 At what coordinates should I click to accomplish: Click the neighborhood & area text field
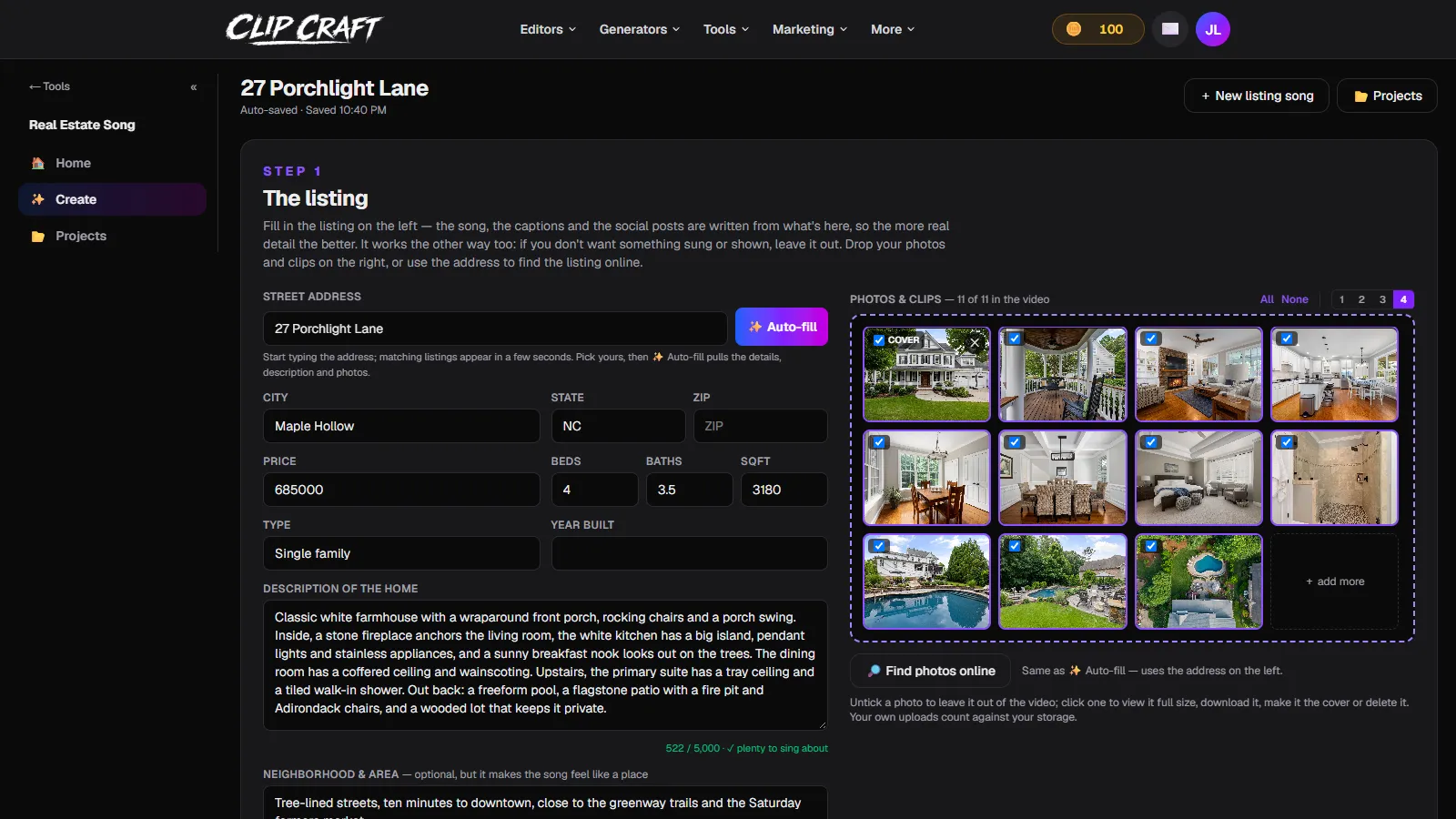pyautogui.click(x=545, y=803)
